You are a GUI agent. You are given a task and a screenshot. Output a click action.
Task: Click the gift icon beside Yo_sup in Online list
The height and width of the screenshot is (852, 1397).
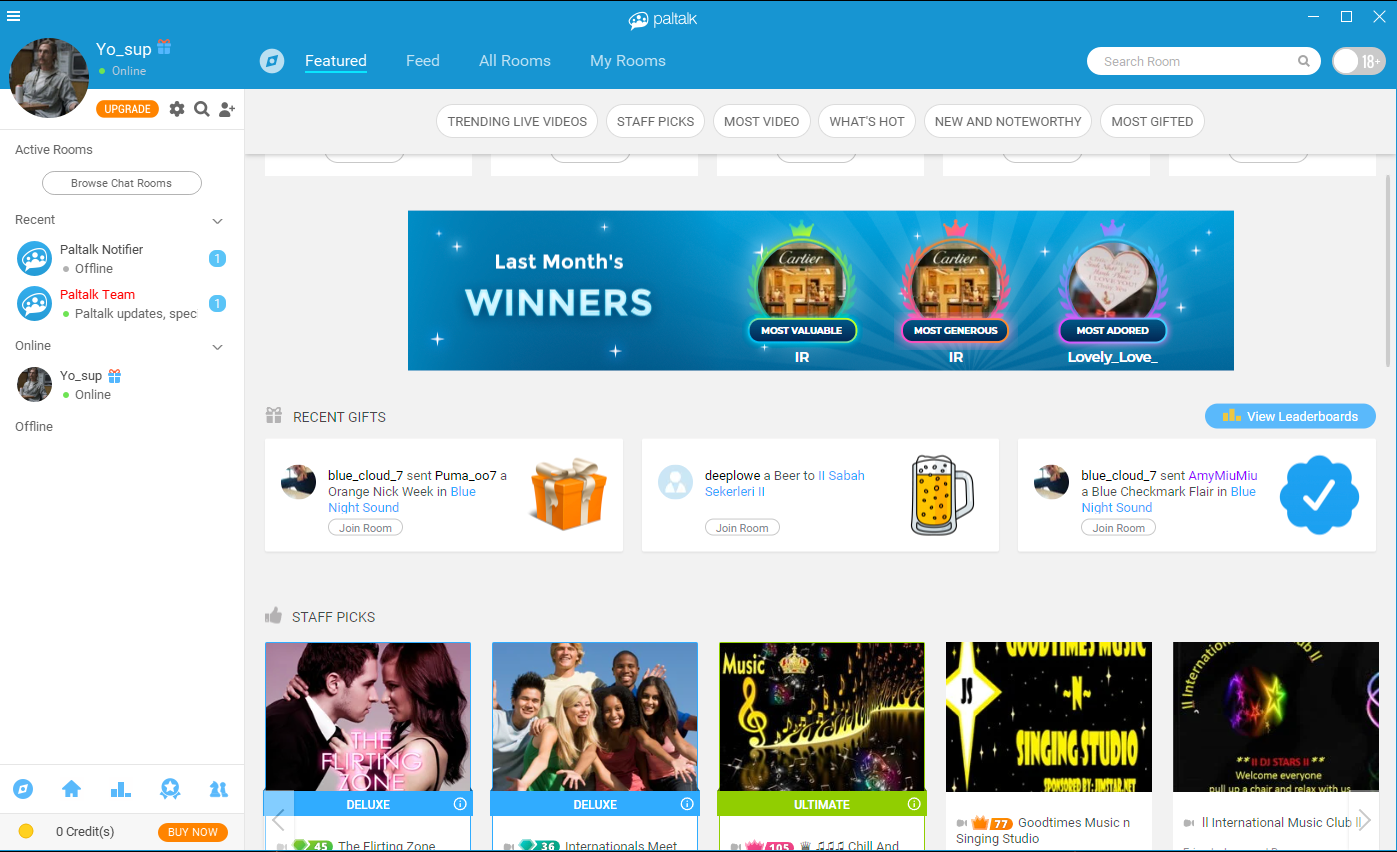[x=115, y=376]
